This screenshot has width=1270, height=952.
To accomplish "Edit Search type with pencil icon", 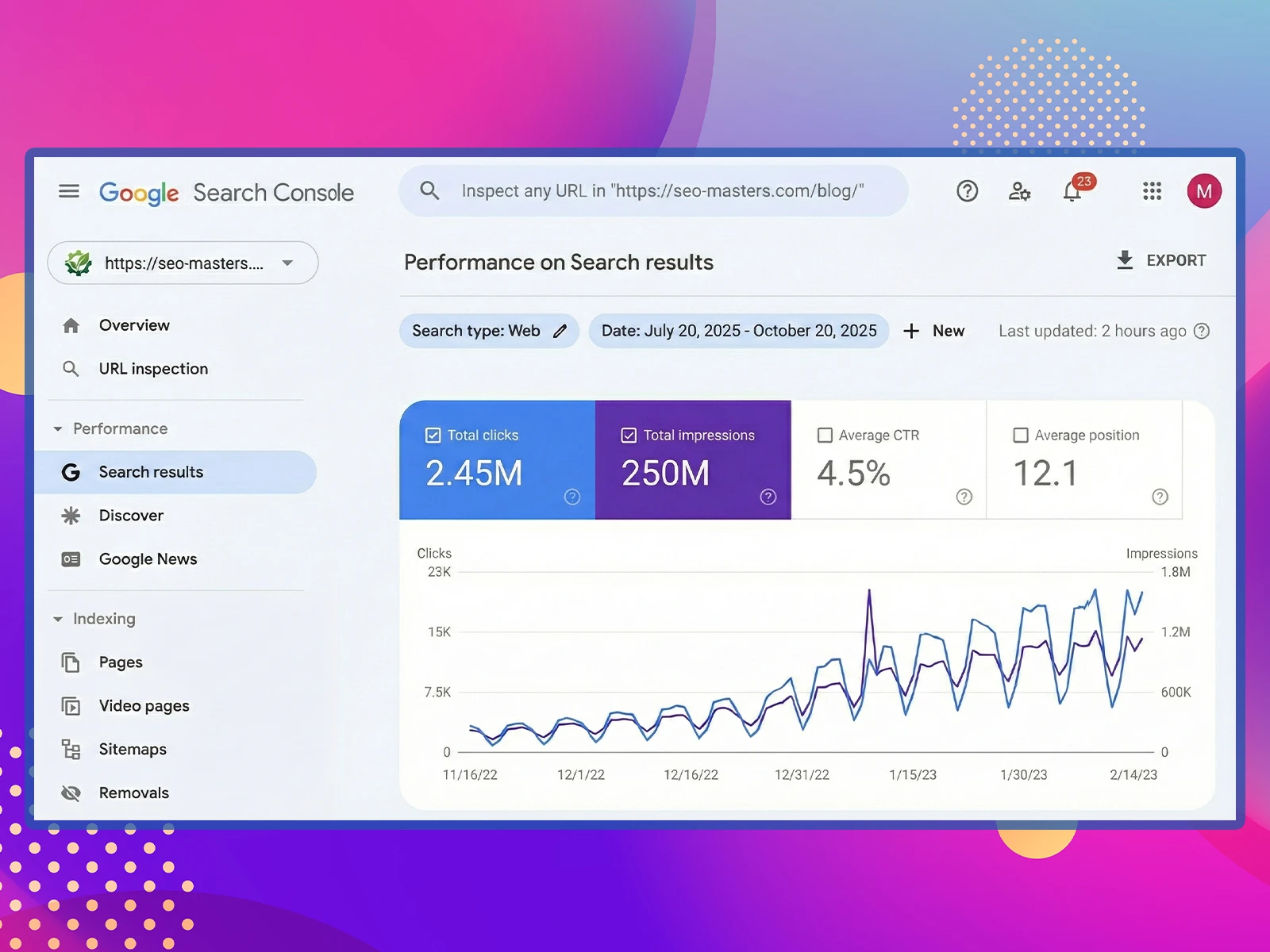I will click(x=560, y=331).
